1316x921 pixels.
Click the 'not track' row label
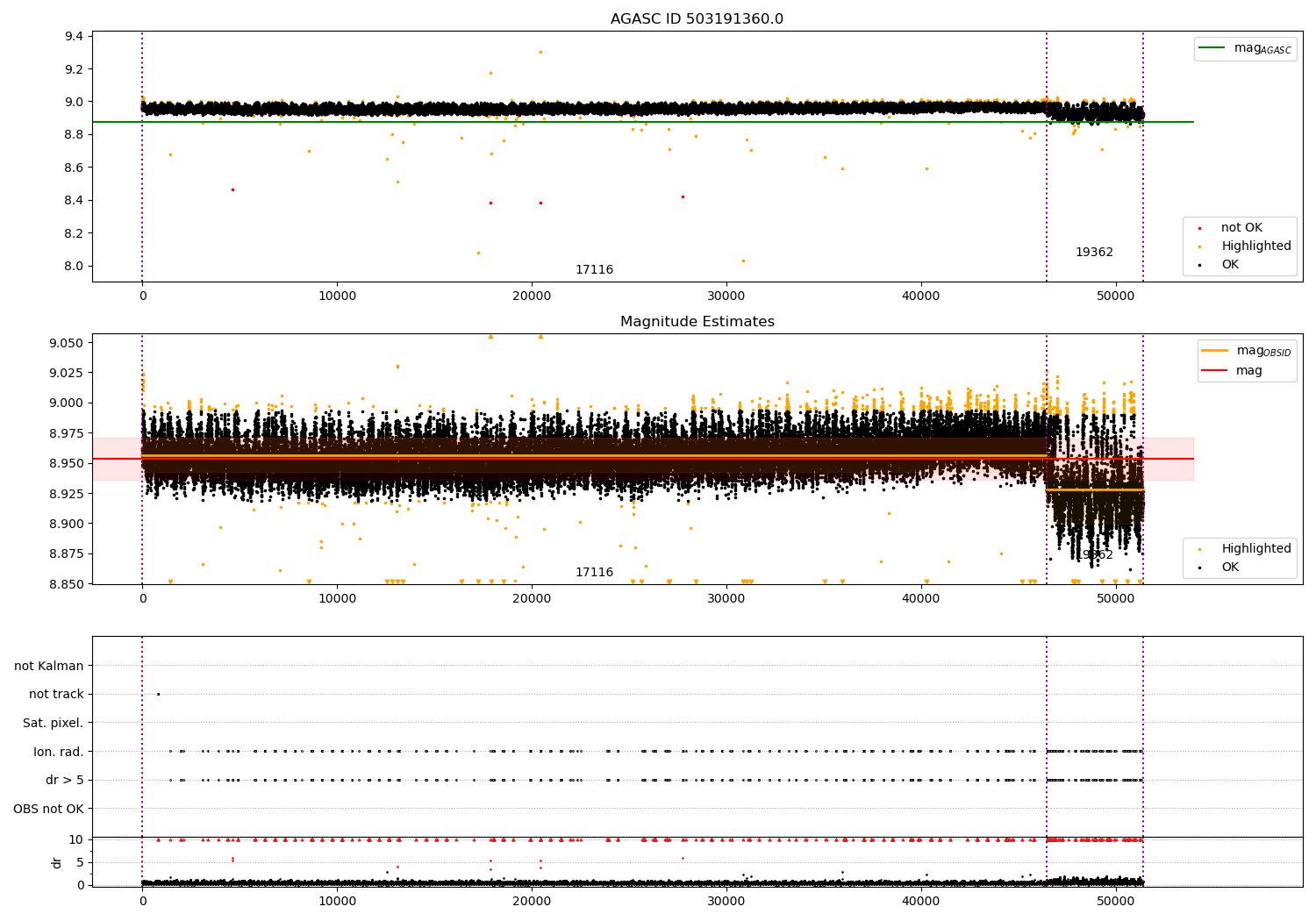pos(56,695)
